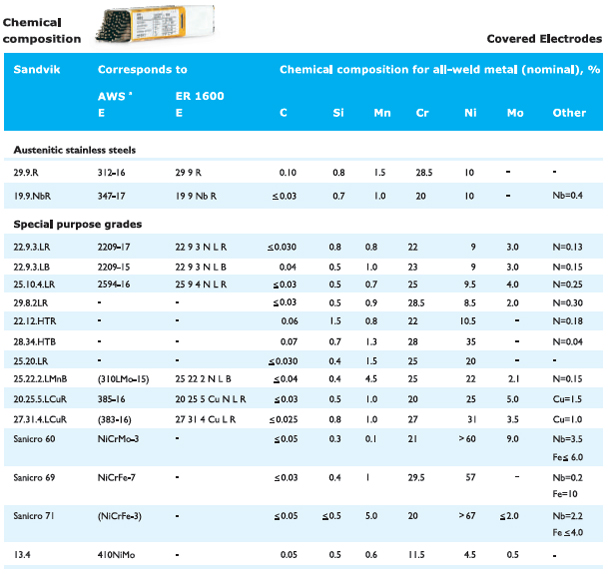Click the 'Ni' column header
This screenshot has width=608, height=574.
tap(470, 113)
